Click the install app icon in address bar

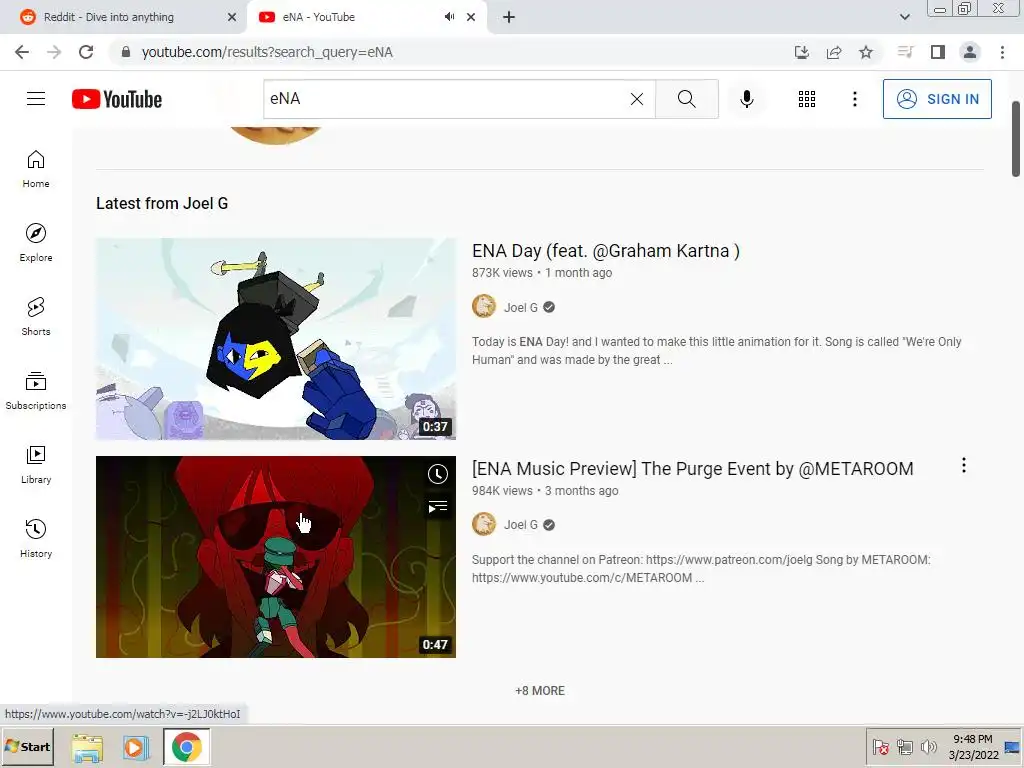click(801, 52)
